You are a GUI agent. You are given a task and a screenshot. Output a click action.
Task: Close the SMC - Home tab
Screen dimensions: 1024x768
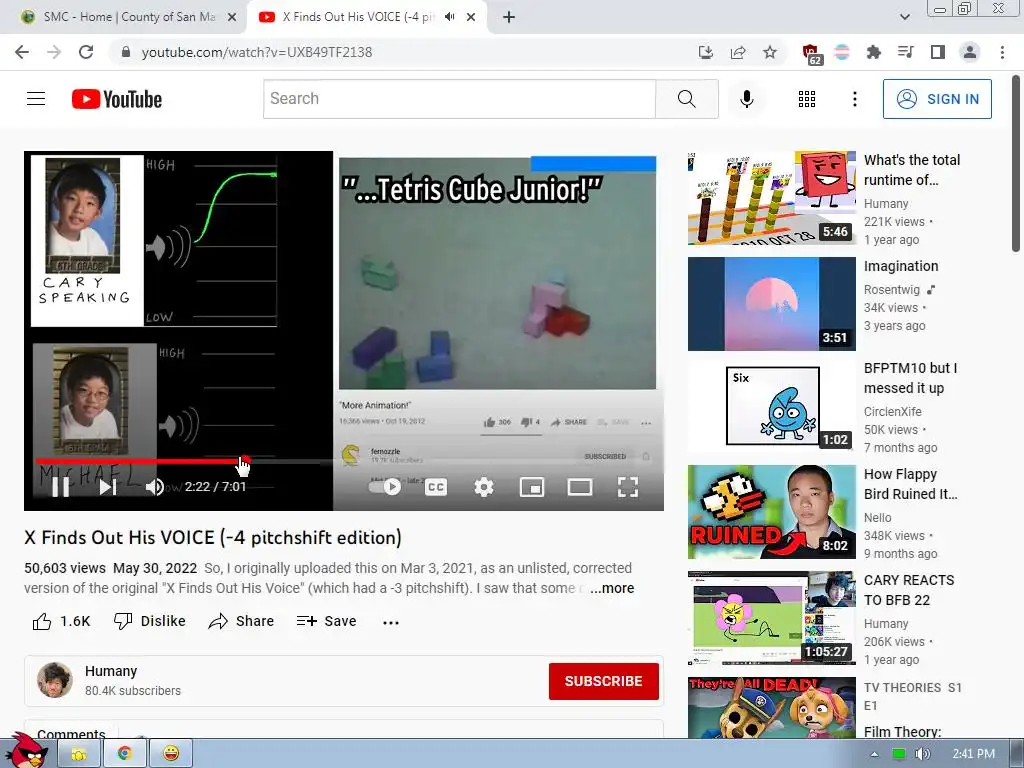tap(232, 18)
